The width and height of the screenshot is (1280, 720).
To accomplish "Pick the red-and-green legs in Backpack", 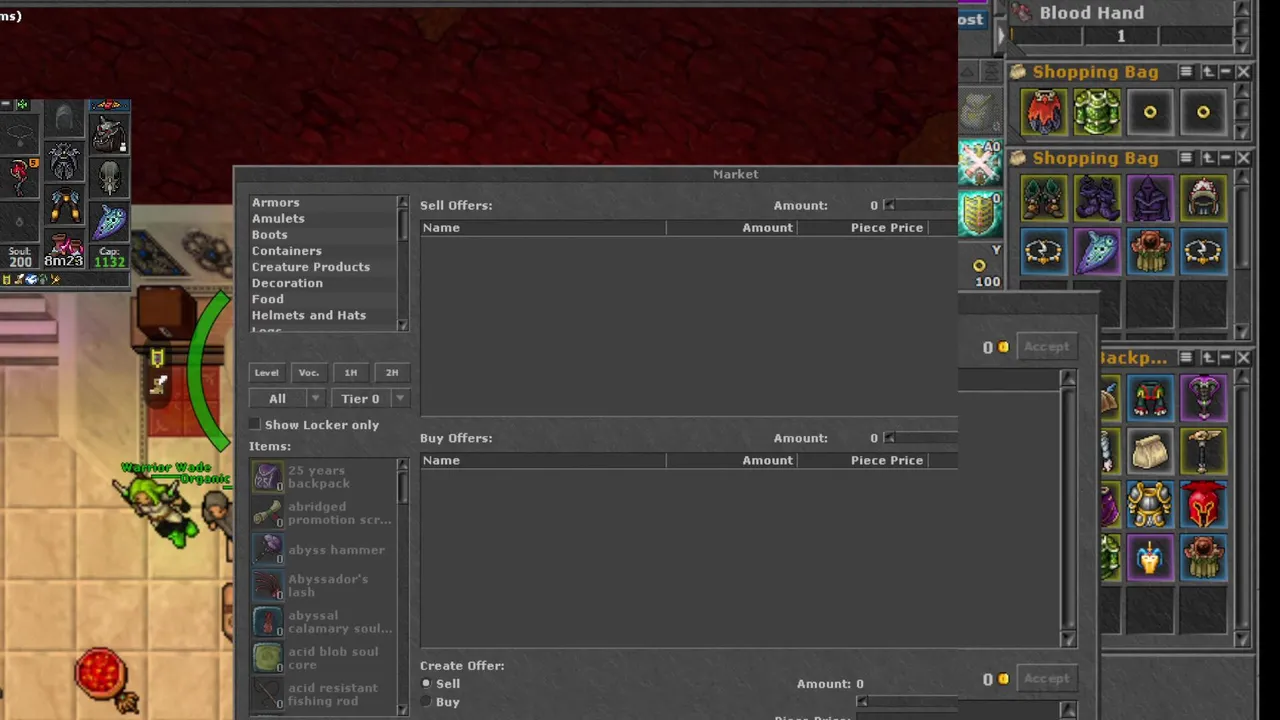I will (1150, 398).
